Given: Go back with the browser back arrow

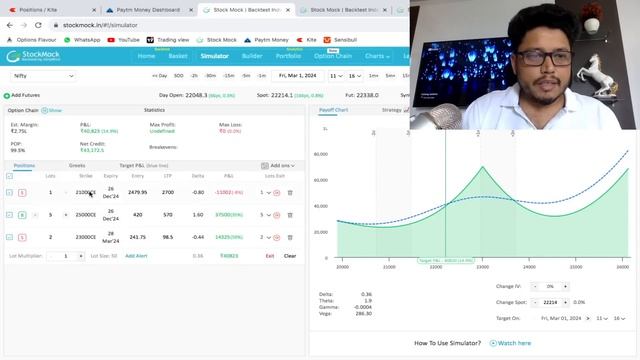Looking at the screenshot, I should click(10, 25).
